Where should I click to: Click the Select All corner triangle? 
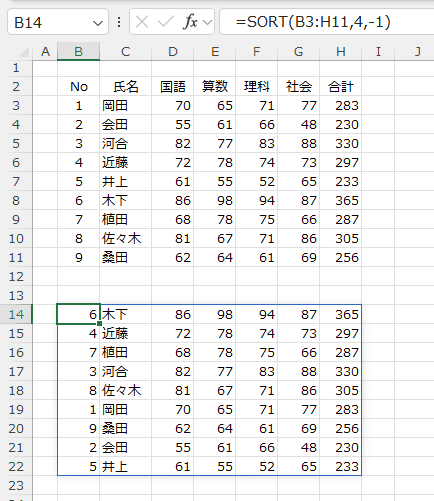tap(23, 52)
